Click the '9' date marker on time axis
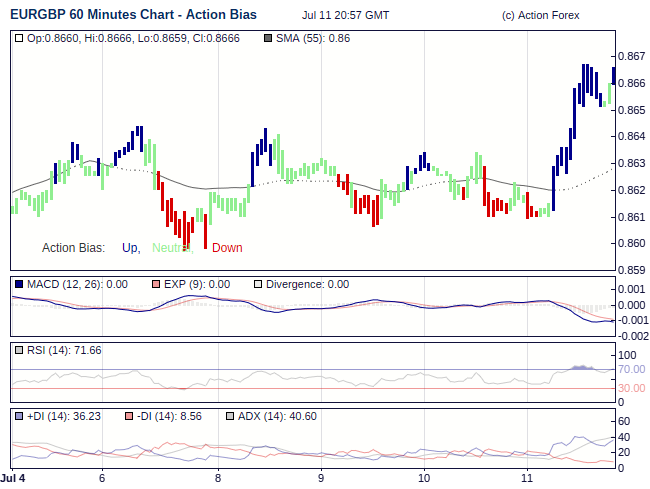Viewport: 650px width, 489px height. 320,478
